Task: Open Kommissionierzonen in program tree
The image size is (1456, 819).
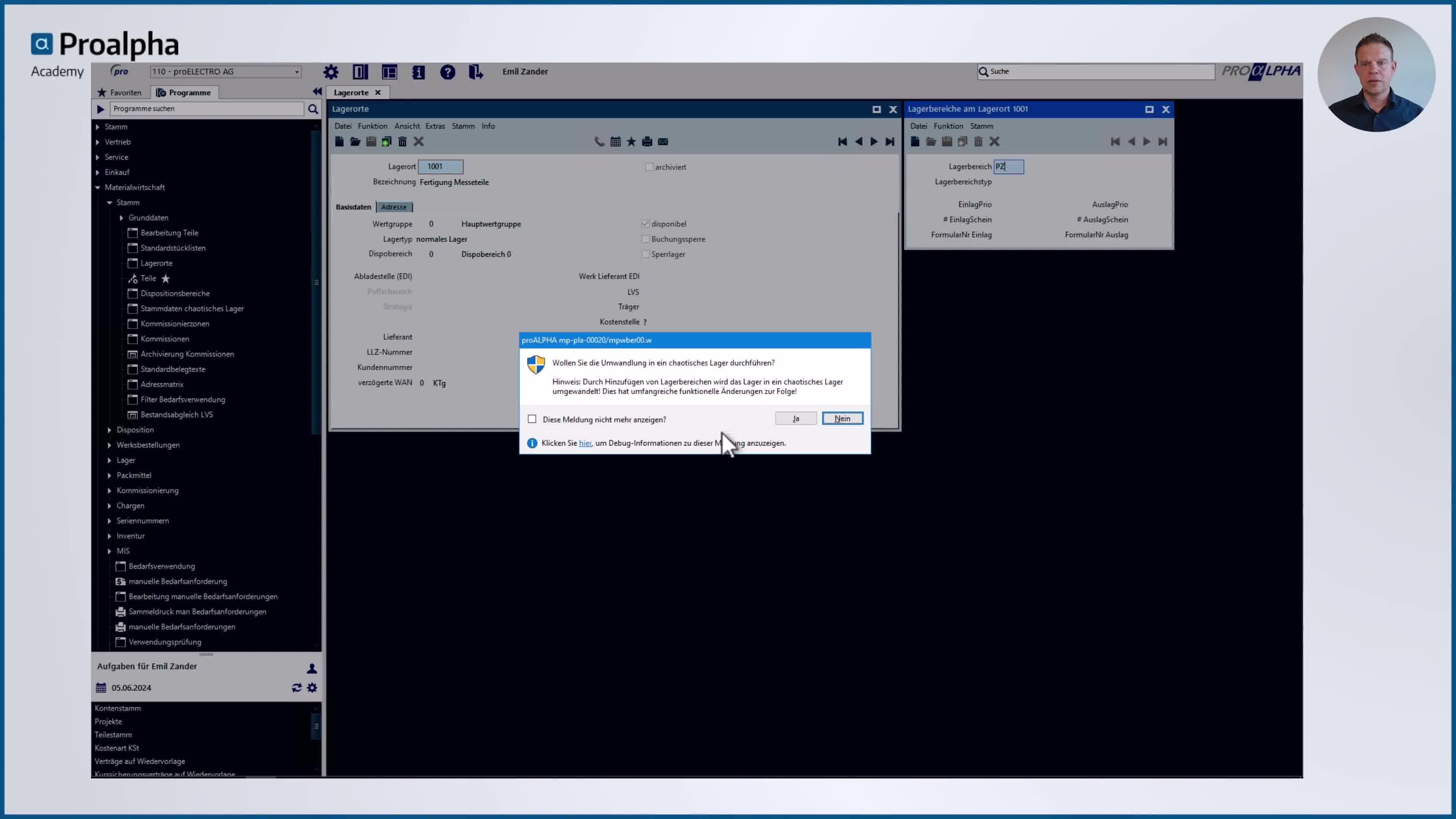Action: click(175, 324)
